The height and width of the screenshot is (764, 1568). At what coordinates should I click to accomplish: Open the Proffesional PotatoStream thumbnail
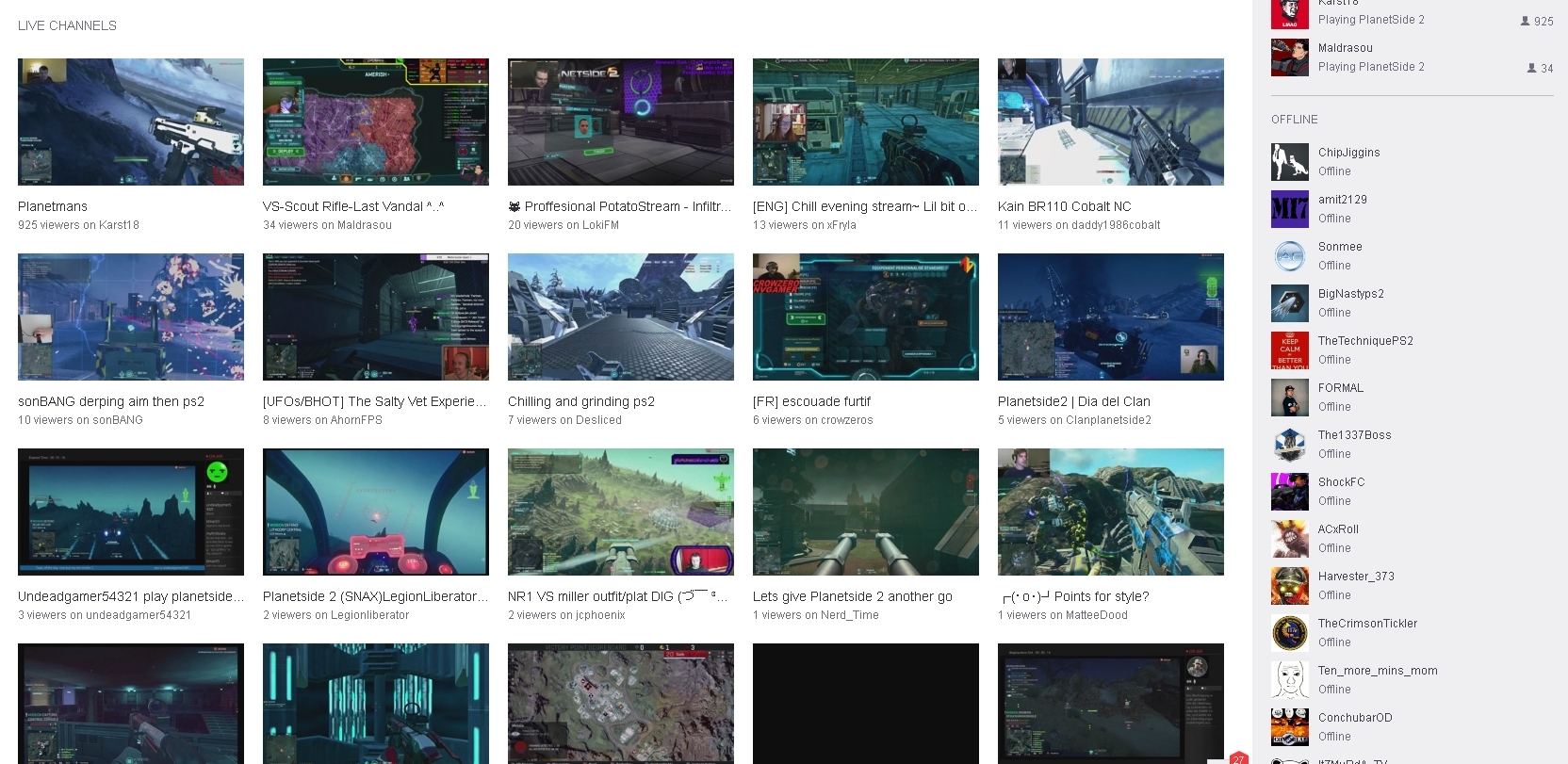(621, 122)
